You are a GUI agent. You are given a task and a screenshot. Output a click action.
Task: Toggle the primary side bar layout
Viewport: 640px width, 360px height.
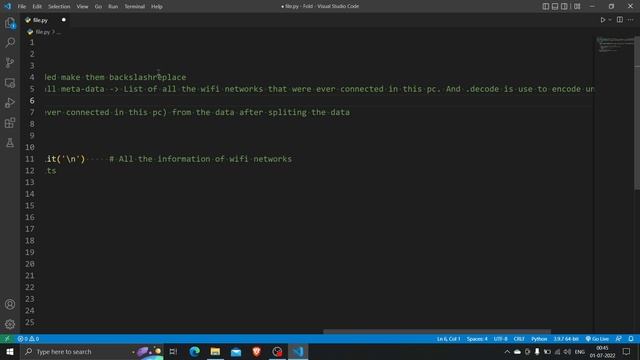[x=546, y=7]
